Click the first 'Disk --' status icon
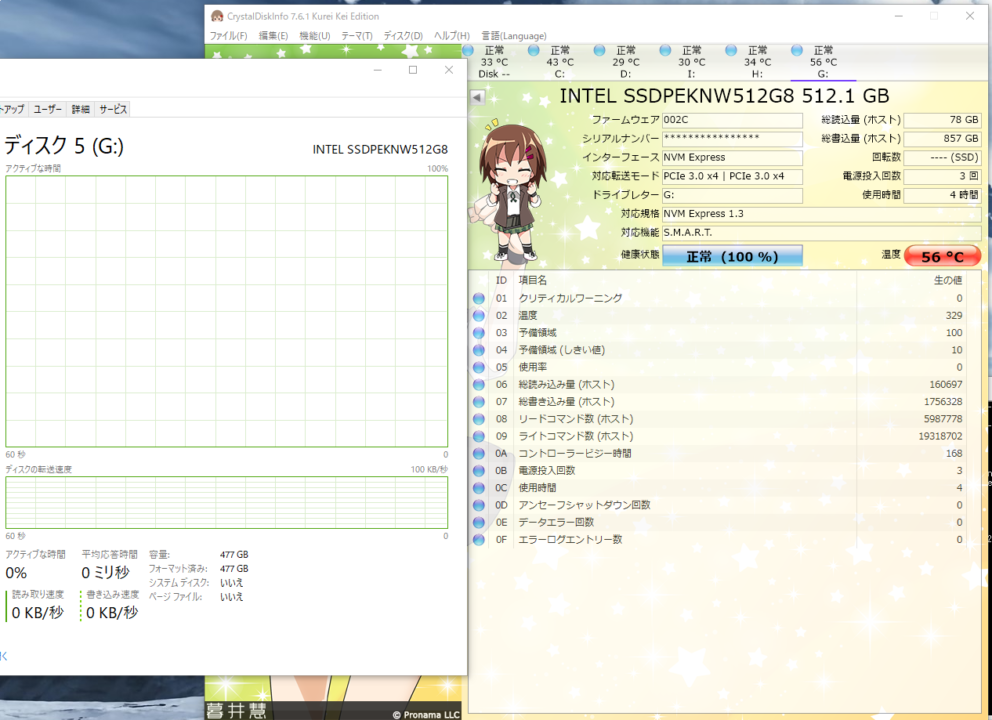 coord(469,51)
